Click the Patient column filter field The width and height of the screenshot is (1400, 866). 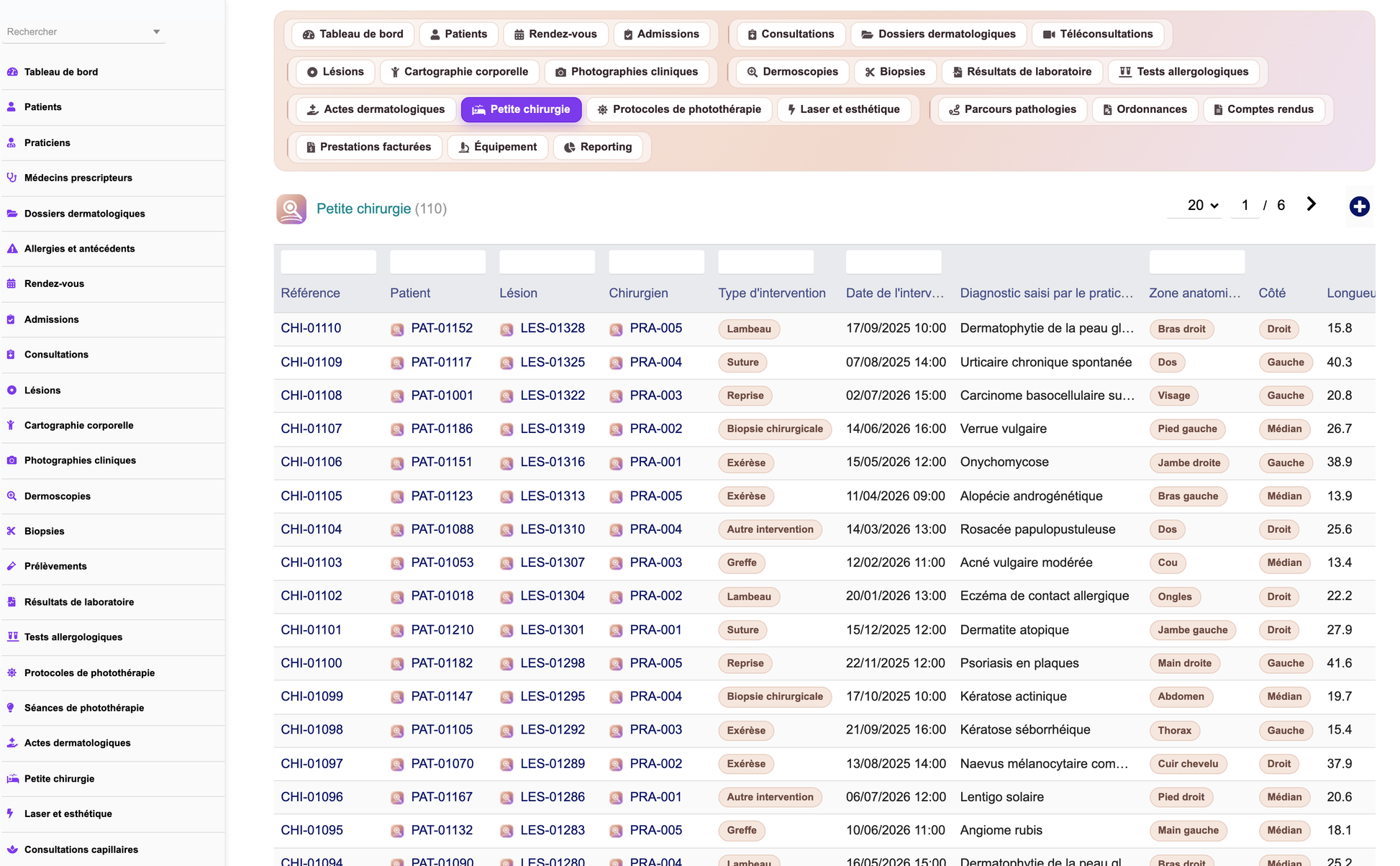(x=437, y=262)
